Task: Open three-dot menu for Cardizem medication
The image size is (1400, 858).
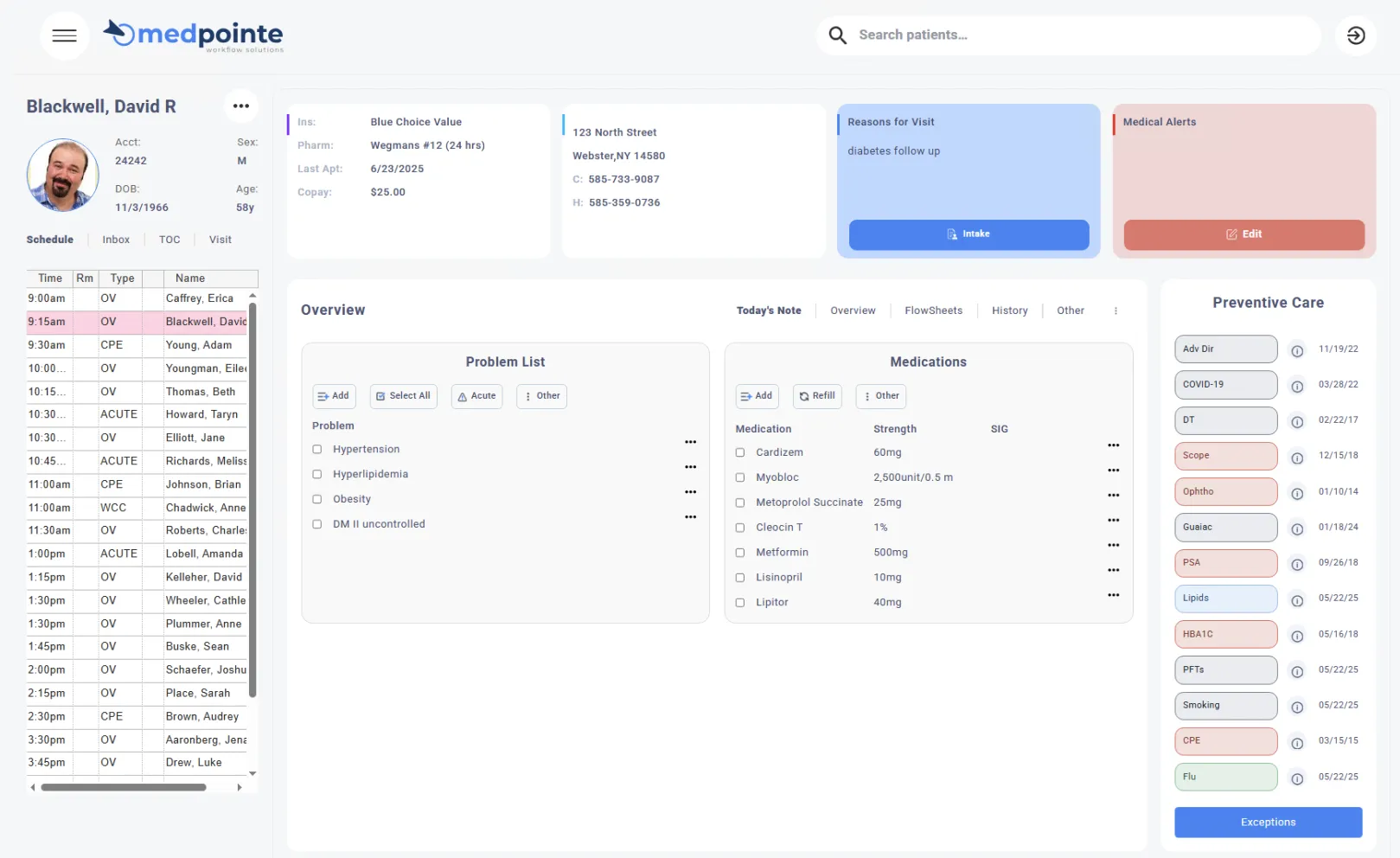Action: pos(1113,445)
